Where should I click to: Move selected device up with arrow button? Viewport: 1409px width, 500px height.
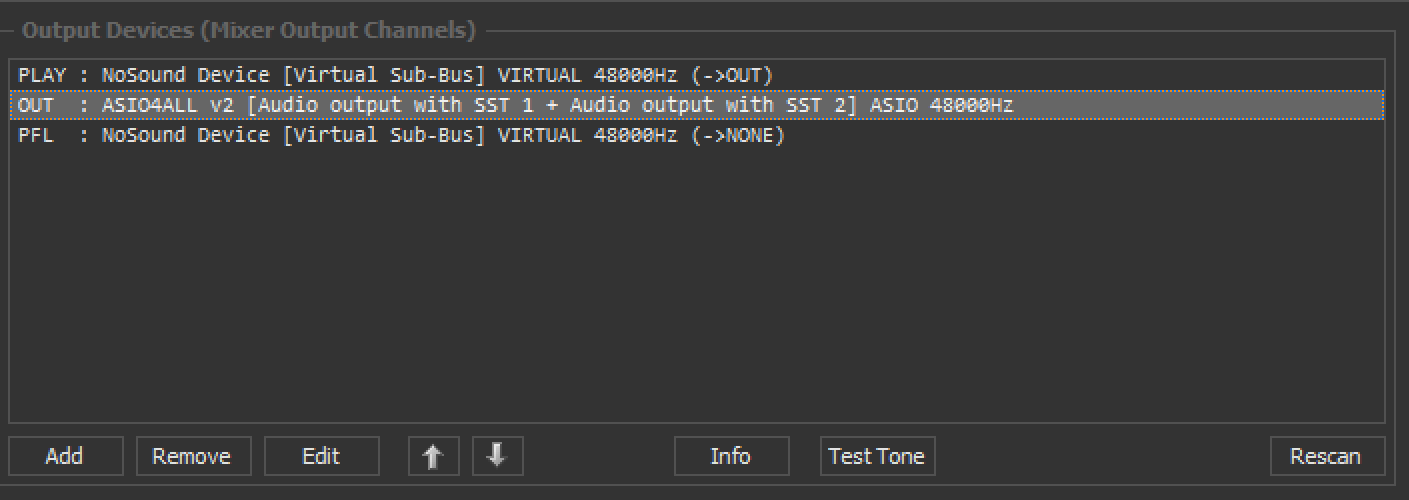pyautogui.click(x=433, y=456)
